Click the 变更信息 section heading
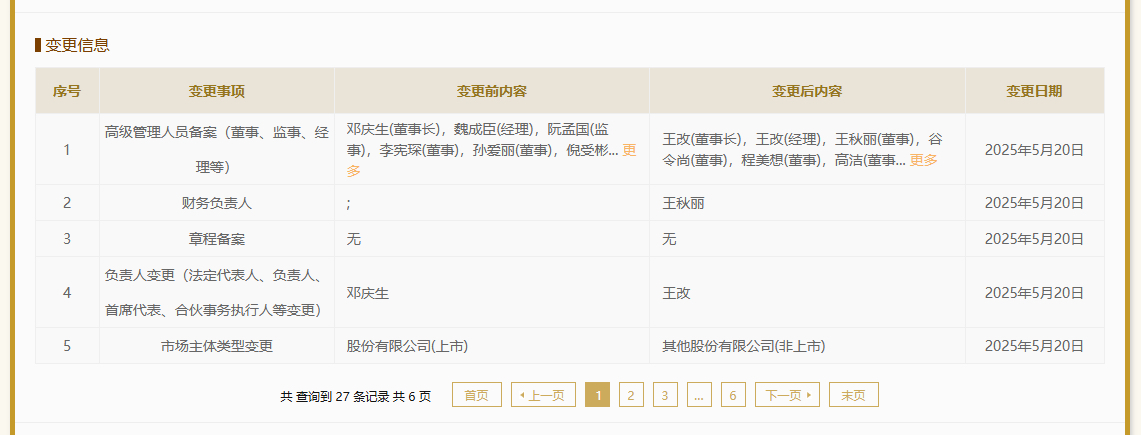Viewport: 1141px width, 435px height. (77, 45)
